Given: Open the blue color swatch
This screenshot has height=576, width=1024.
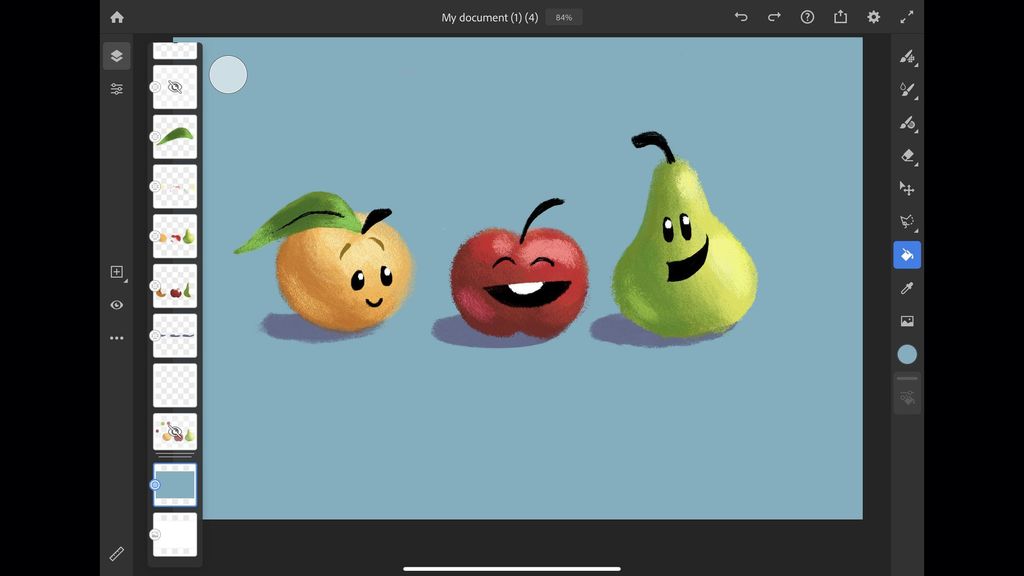Looking at the screenshot, I should (908, 353).
